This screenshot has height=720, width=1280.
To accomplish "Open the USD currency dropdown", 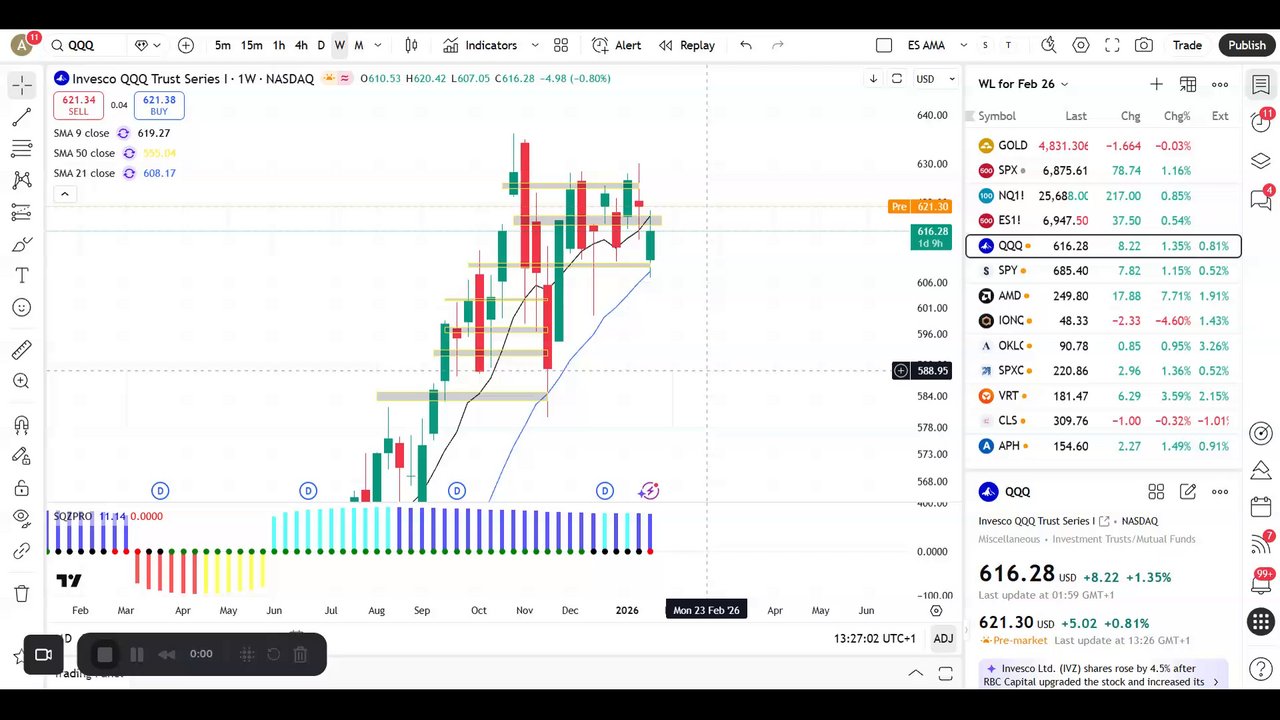I will 936,79.
